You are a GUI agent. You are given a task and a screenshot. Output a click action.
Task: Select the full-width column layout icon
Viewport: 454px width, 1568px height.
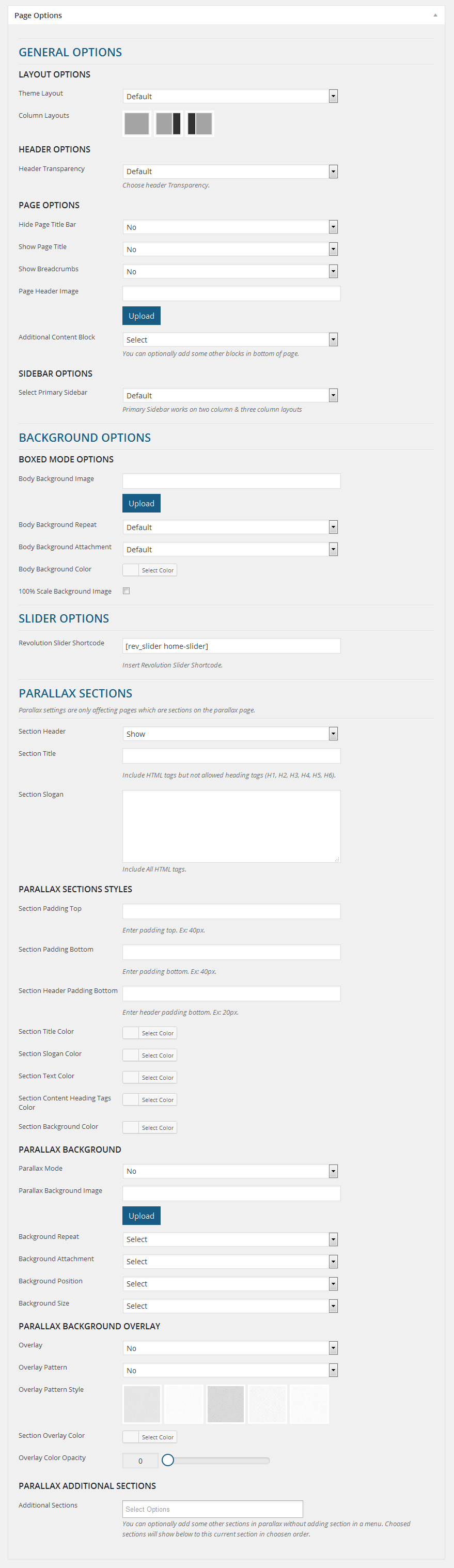click(136, 123)
